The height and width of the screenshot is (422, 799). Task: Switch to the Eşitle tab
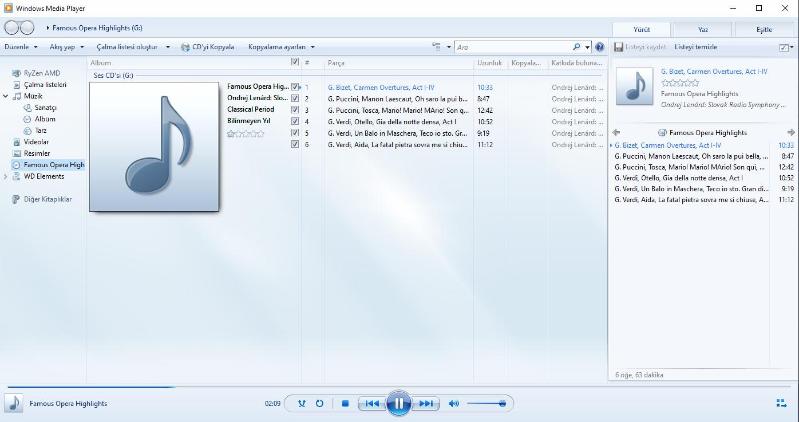764,30
